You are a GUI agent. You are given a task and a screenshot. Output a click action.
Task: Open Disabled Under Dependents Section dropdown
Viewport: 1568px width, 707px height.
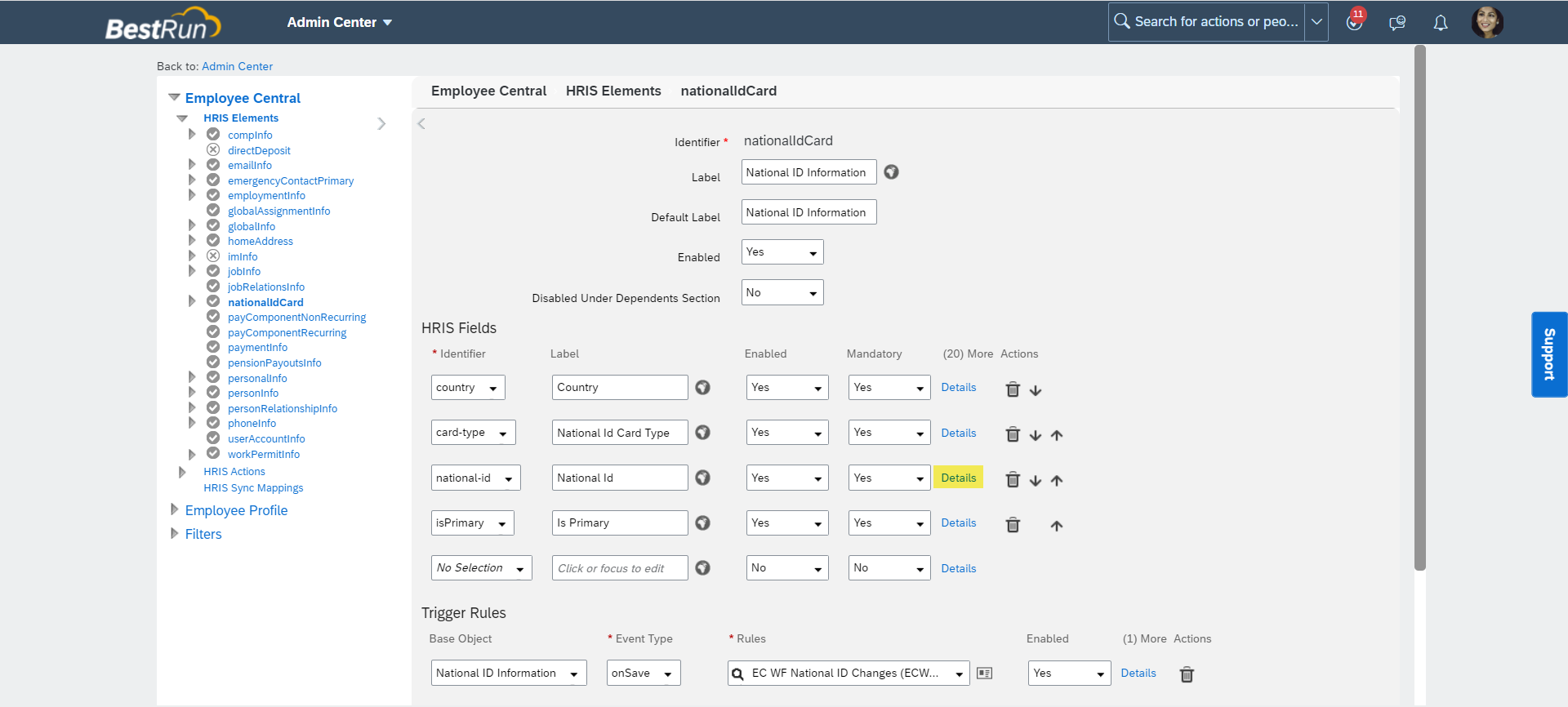782,292
